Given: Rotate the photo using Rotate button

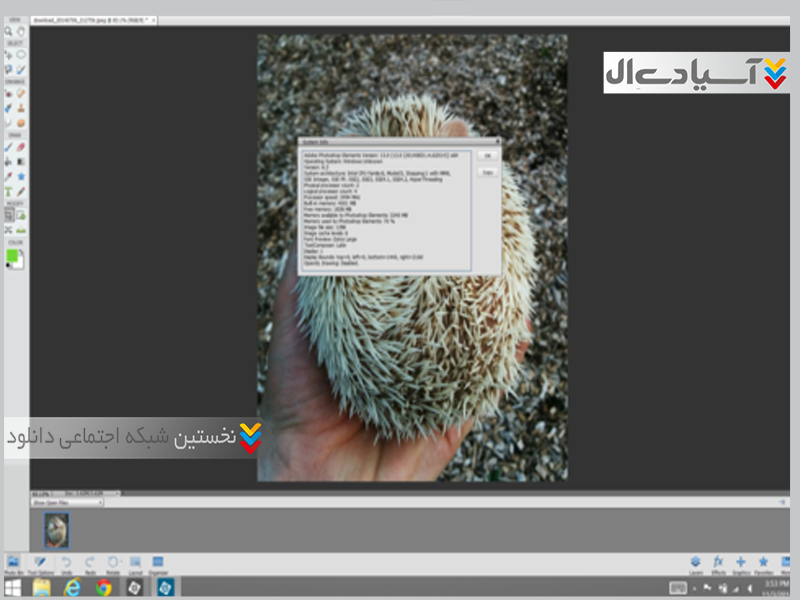Looking at the screenshot, I should tap(112, 564).
